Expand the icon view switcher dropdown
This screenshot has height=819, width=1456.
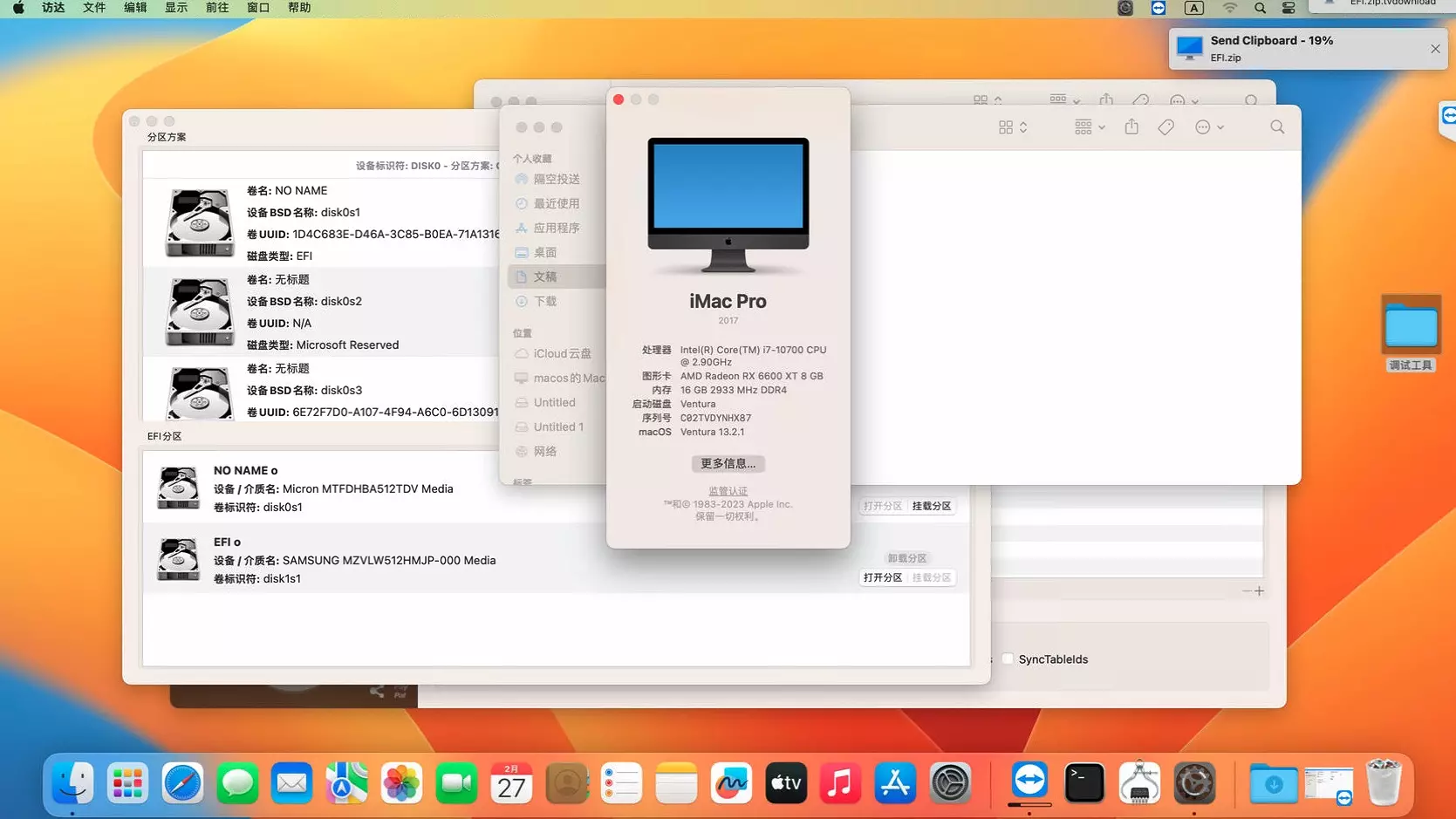pos(1013,127)
